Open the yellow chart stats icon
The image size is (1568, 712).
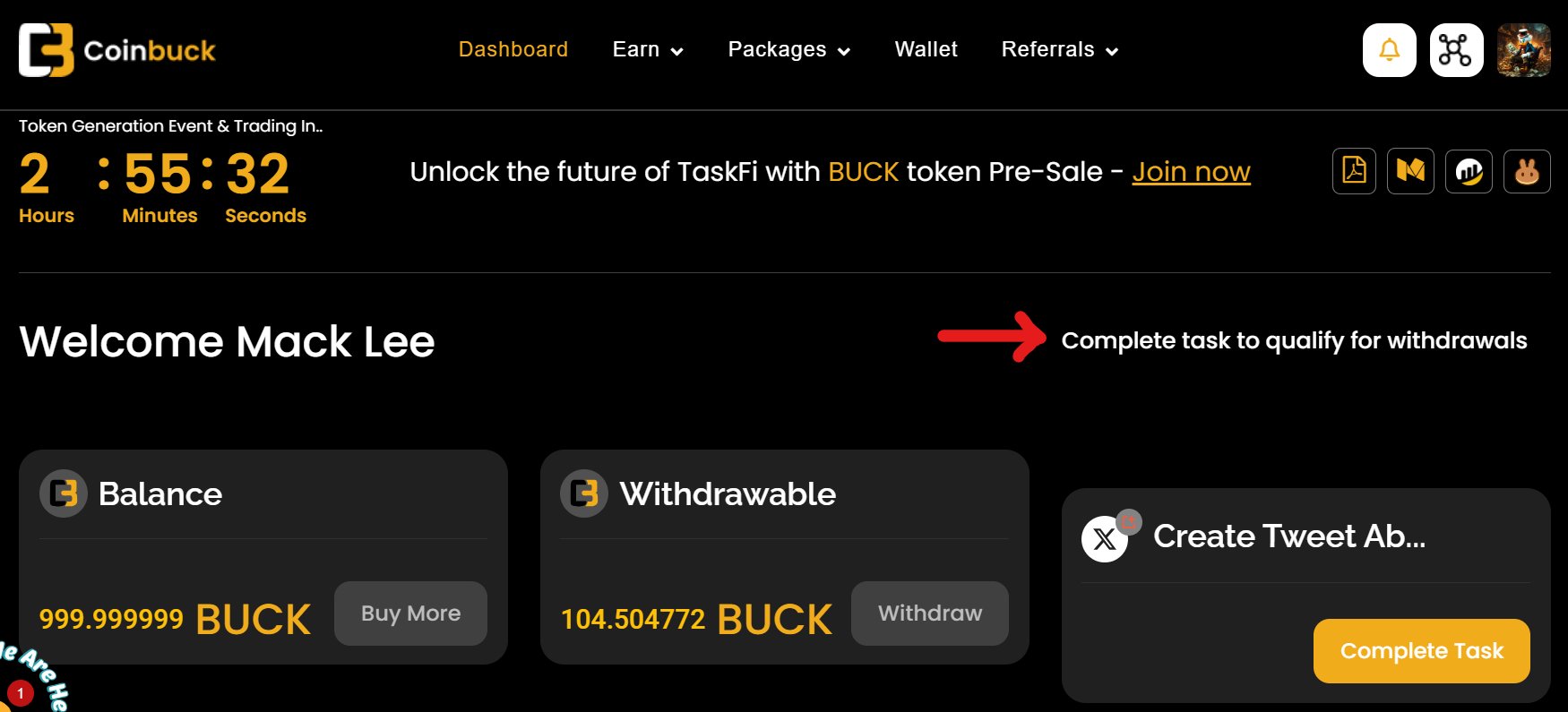click(x=1469, y=171)
